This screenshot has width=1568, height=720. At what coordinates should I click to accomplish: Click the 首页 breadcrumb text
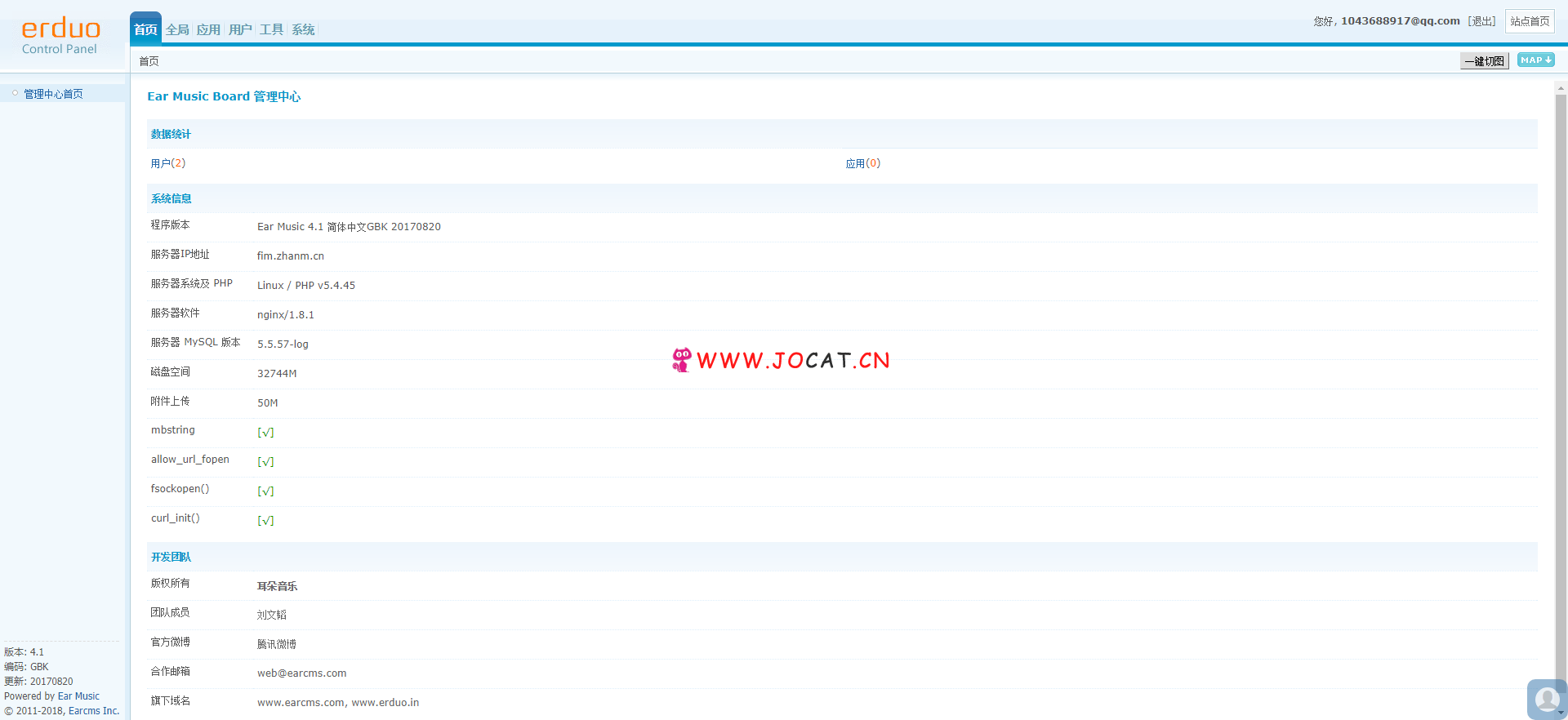pos(149,61)
